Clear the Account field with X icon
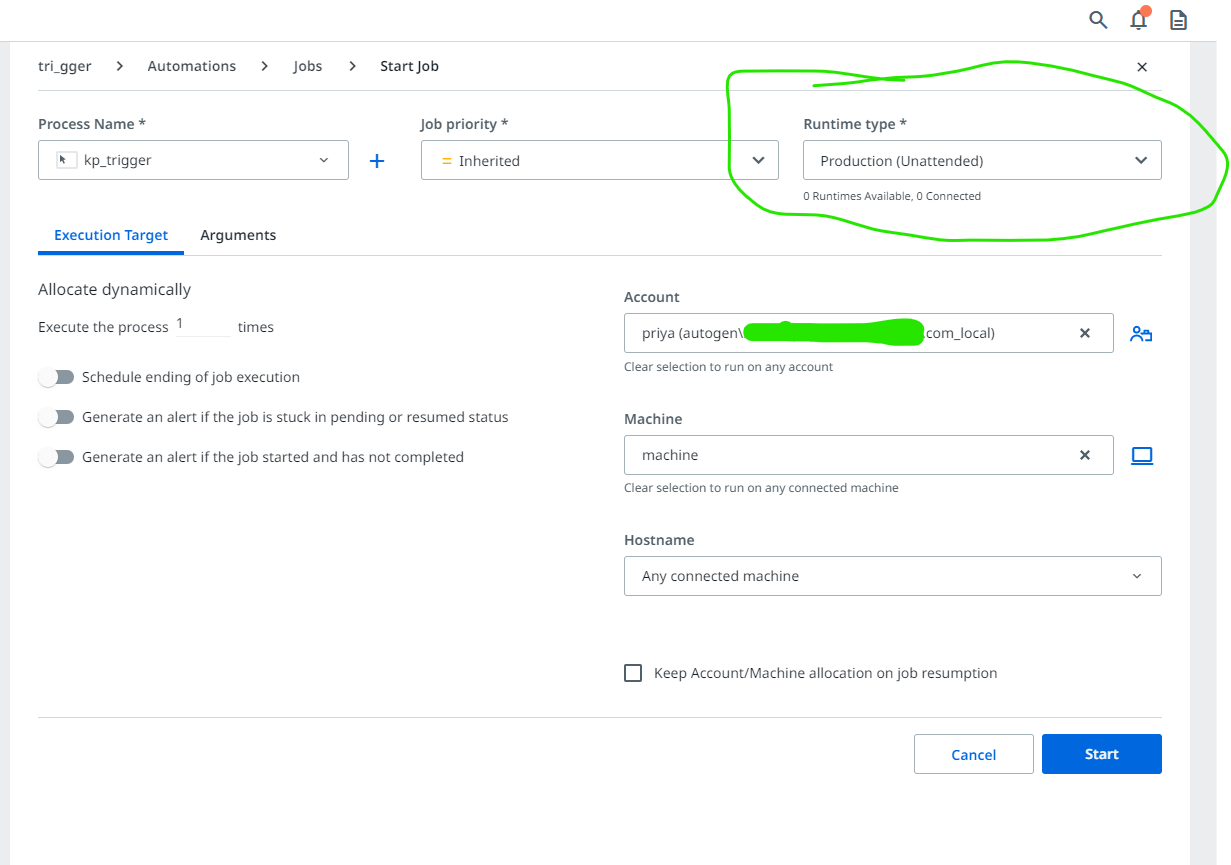 pos(1085,333)
